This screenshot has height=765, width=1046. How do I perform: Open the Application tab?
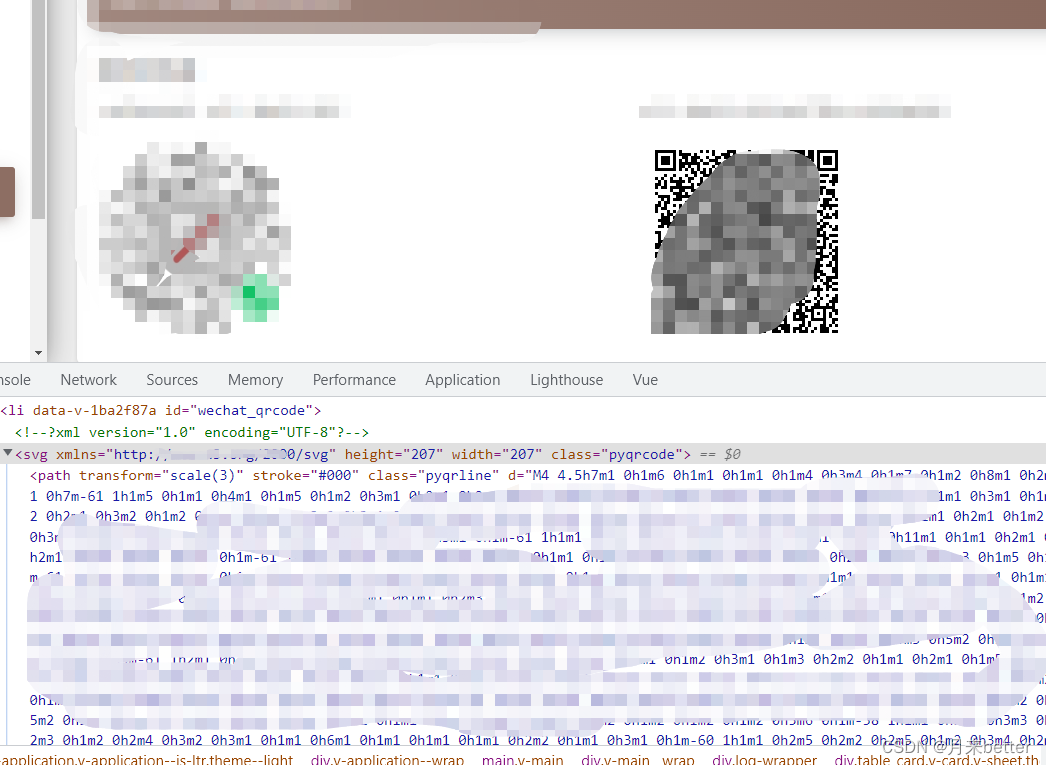[x=463, y=379]
